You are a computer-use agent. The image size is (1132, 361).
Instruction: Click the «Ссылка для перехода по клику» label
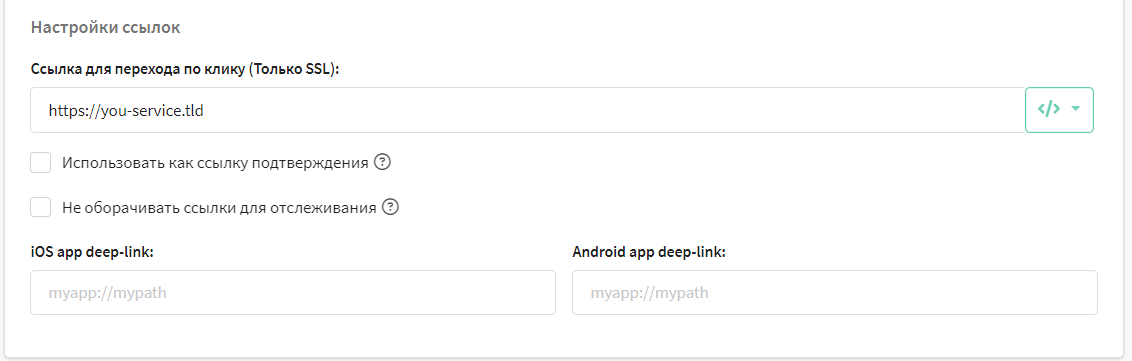139,69
